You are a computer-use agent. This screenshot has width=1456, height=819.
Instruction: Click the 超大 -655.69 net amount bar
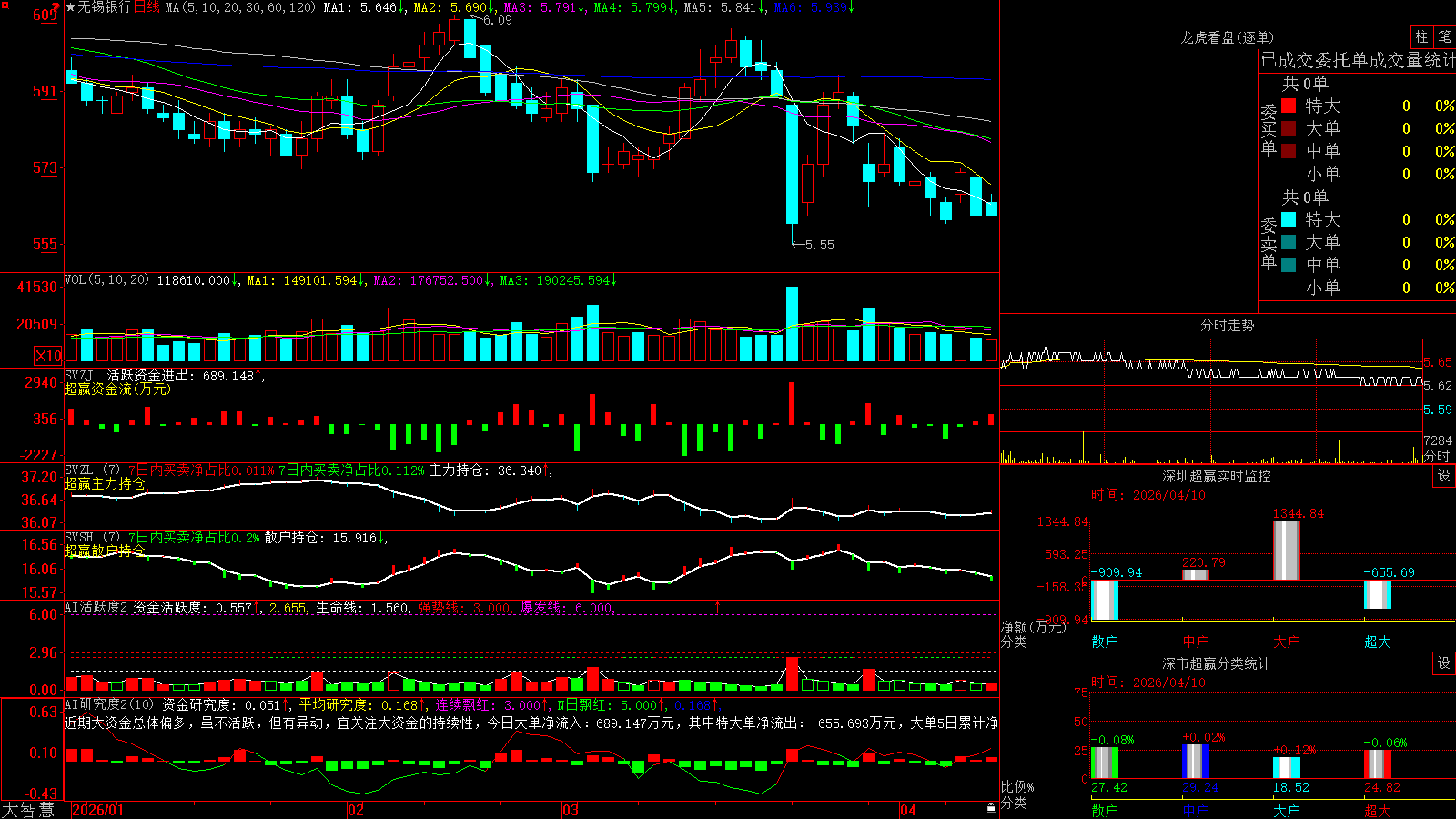[x=1377, y=595]
